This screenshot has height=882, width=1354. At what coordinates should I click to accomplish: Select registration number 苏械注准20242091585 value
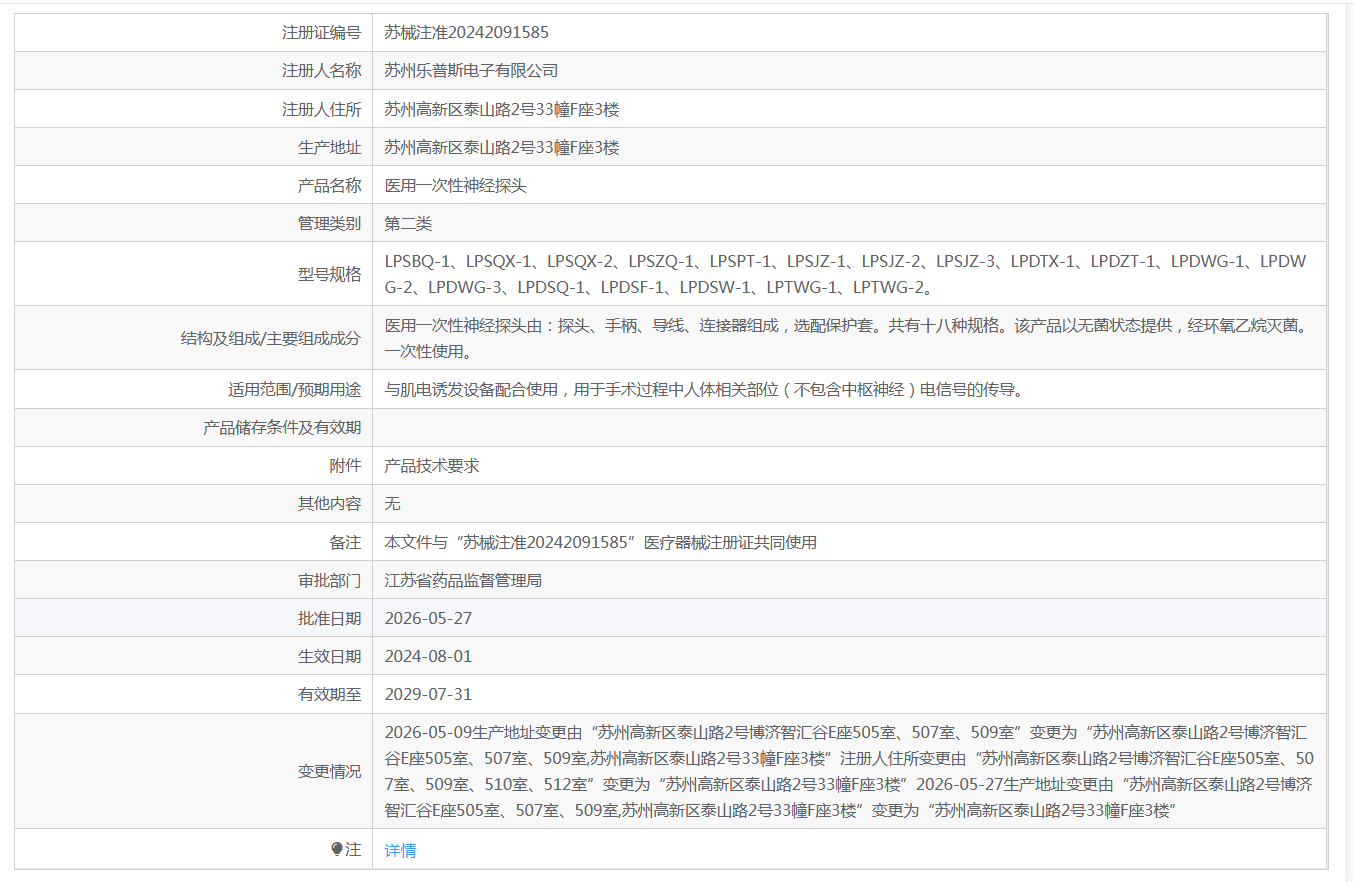tap(466, 32)
